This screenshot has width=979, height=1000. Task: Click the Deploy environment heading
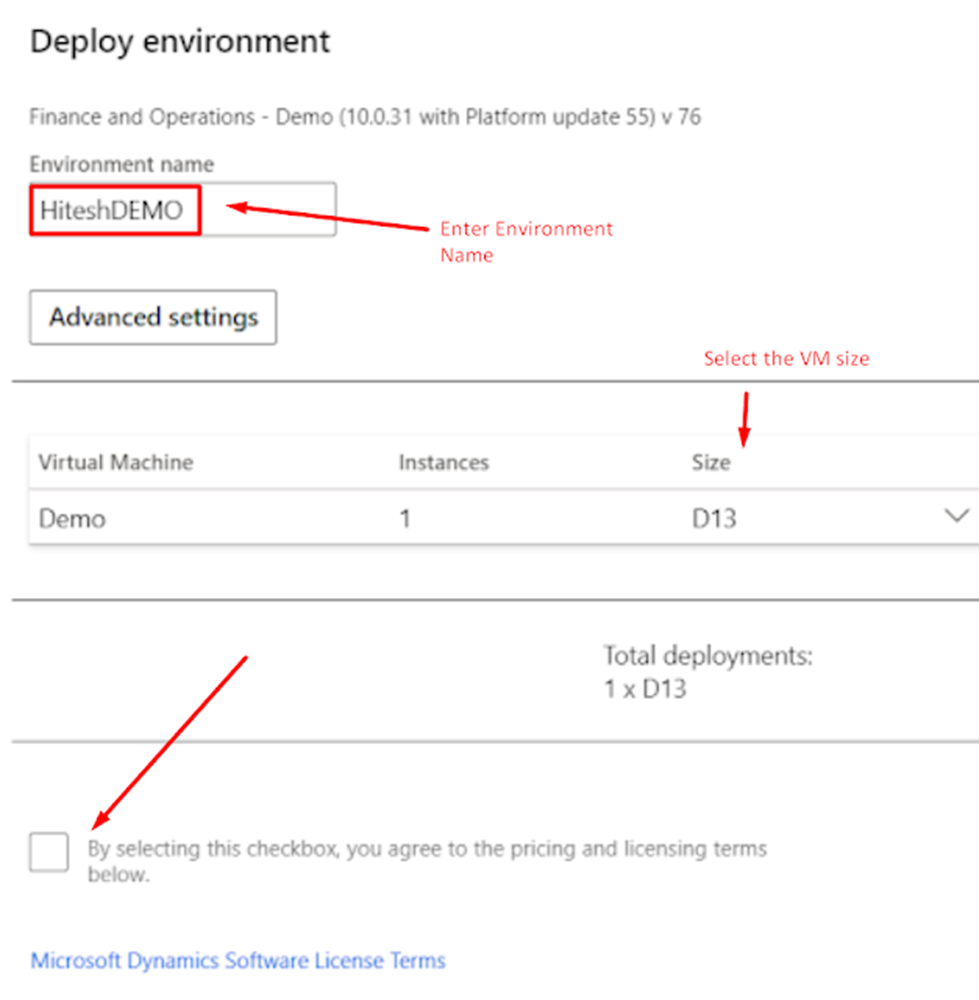[x=180, y=42]
